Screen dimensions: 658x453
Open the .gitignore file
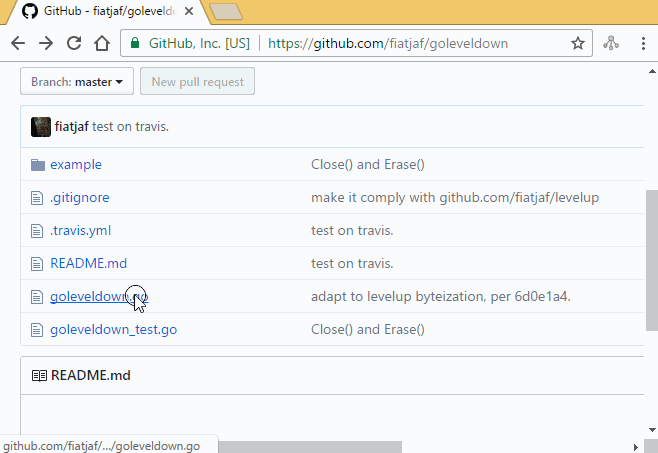(x=80, y=197)
